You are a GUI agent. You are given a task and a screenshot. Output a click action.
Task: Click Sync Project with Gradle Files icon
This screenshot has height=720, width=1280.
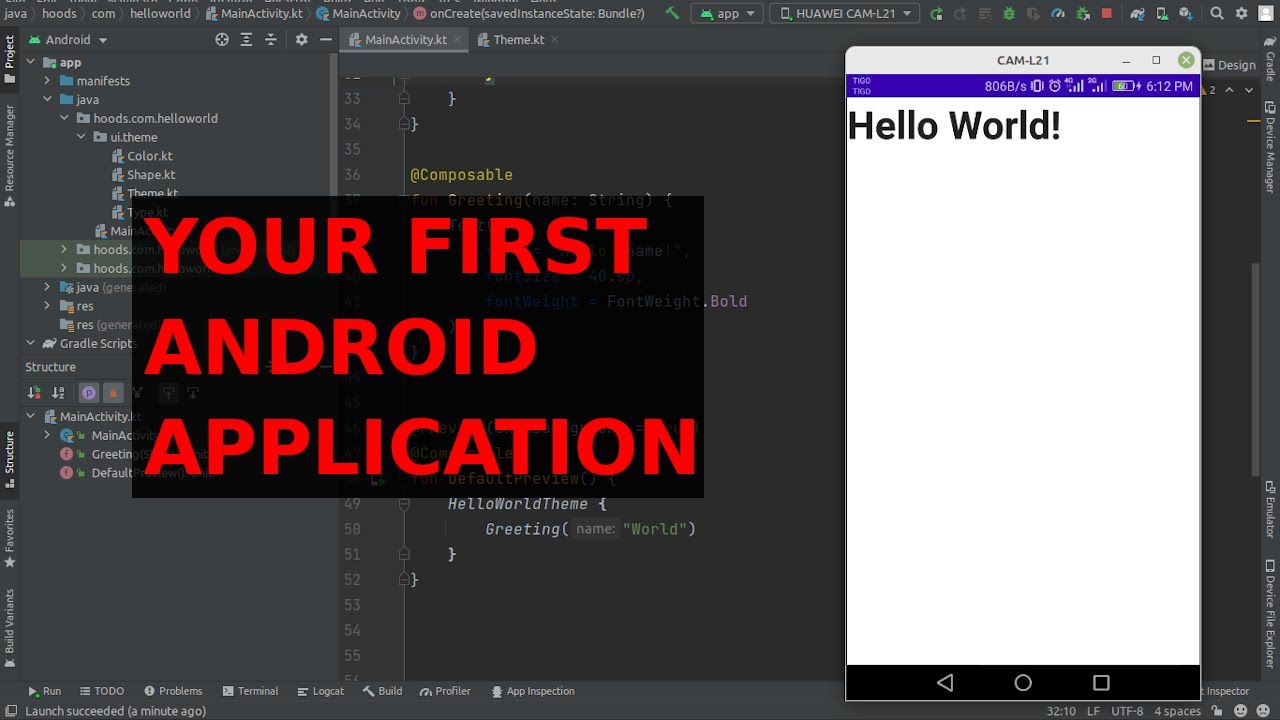(x=1137, y=13)
